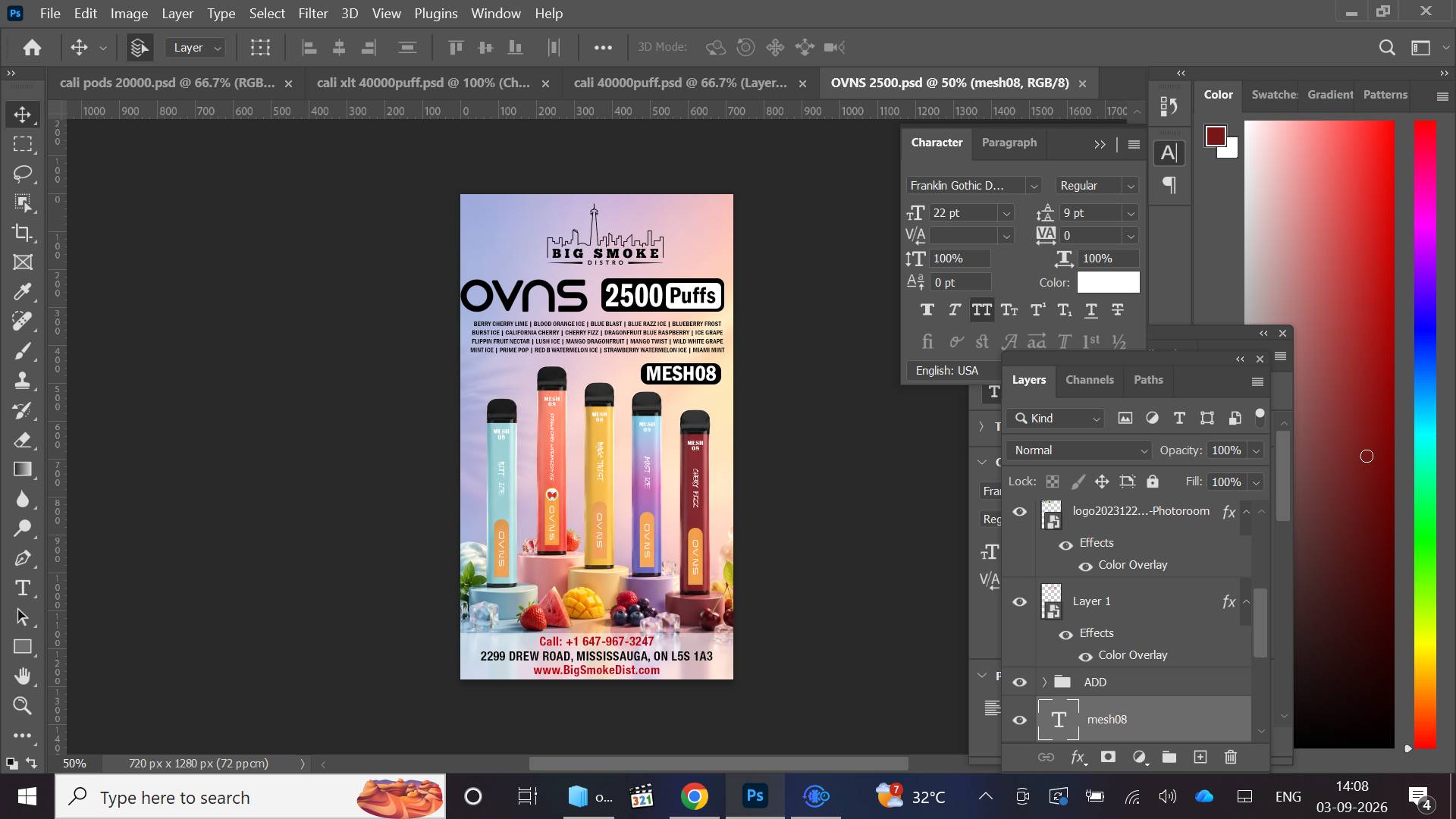Open the Franklin Gothic font dropdown

coord(974,186)
